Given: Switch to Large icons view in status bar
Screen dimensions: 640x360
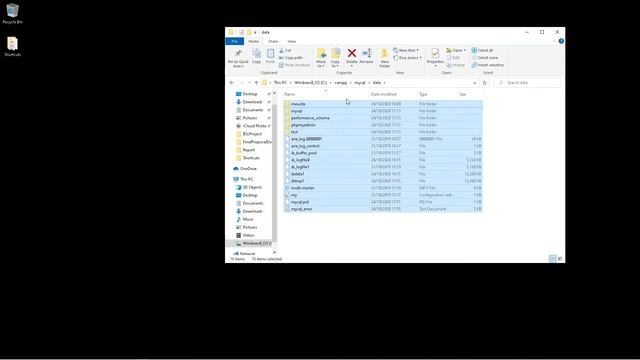Looking at the screenshot, I should [560, 259].
